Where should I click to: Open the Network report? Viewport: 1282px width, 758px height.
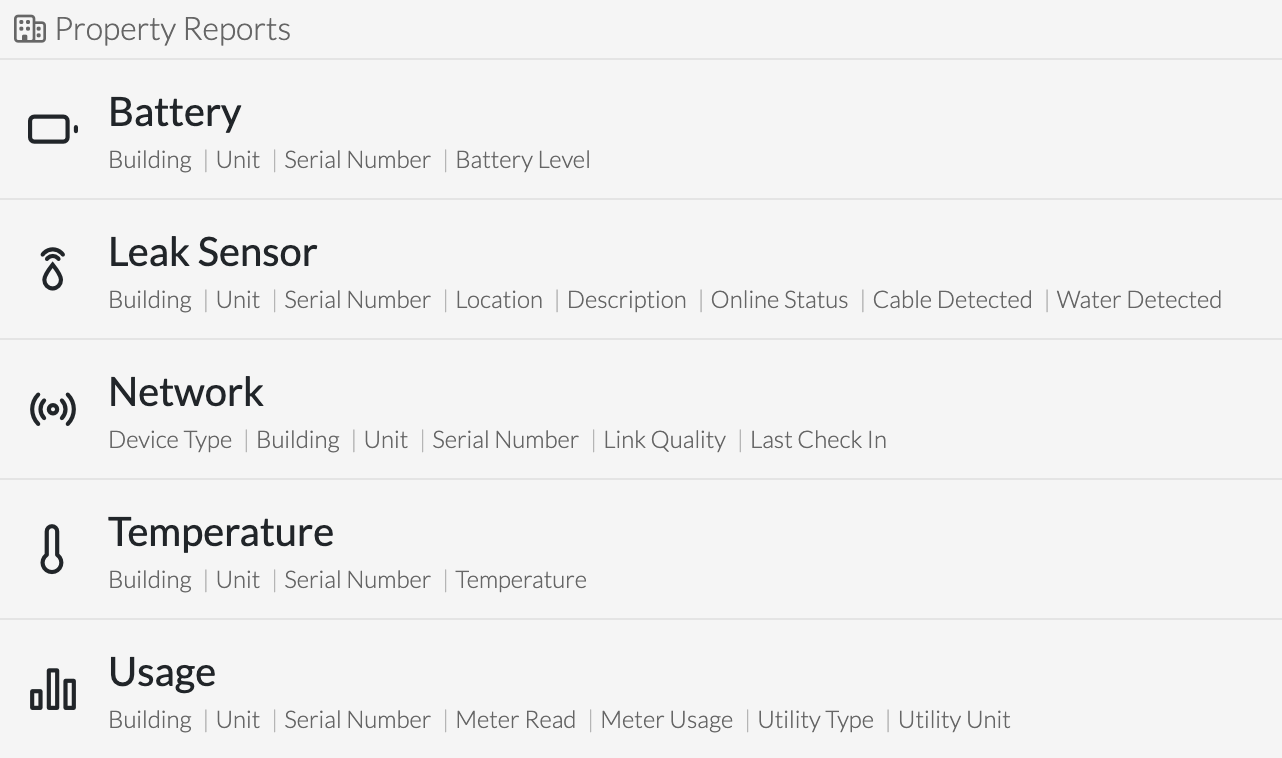pyautogui.click(x=641, y=410)
